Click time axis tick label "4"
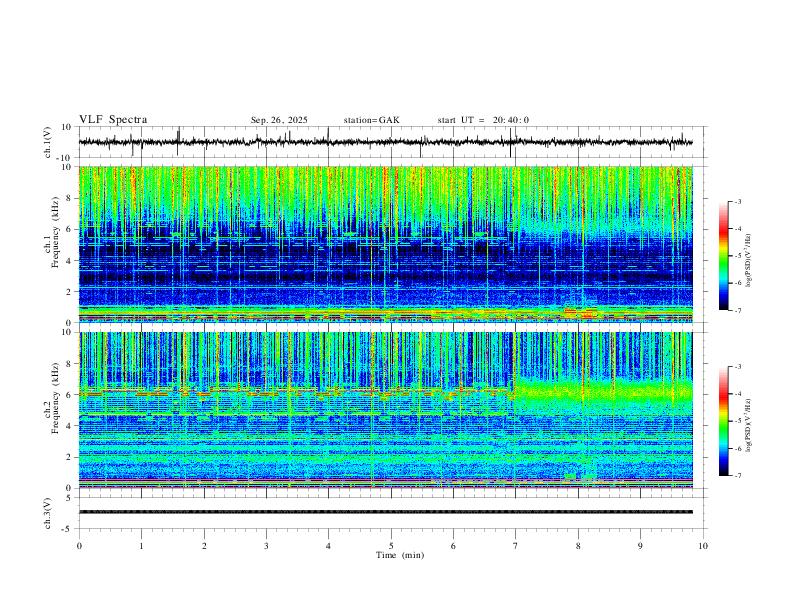This screenshot has width=792, height=612. tap(328, 546)
